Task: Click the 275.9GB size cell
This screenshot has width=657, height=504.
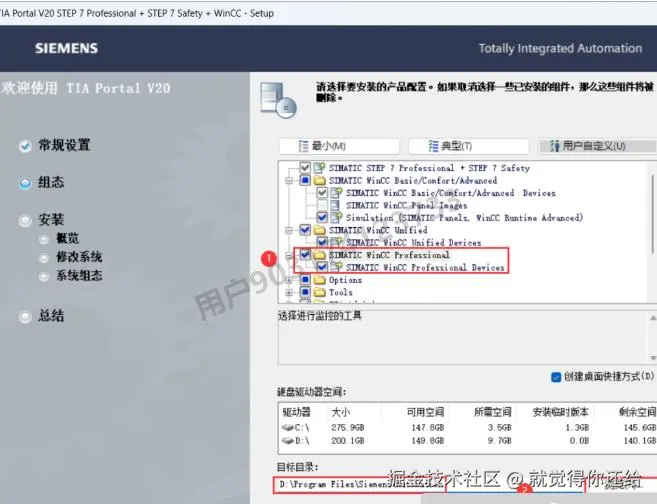Action: [347, 428]
